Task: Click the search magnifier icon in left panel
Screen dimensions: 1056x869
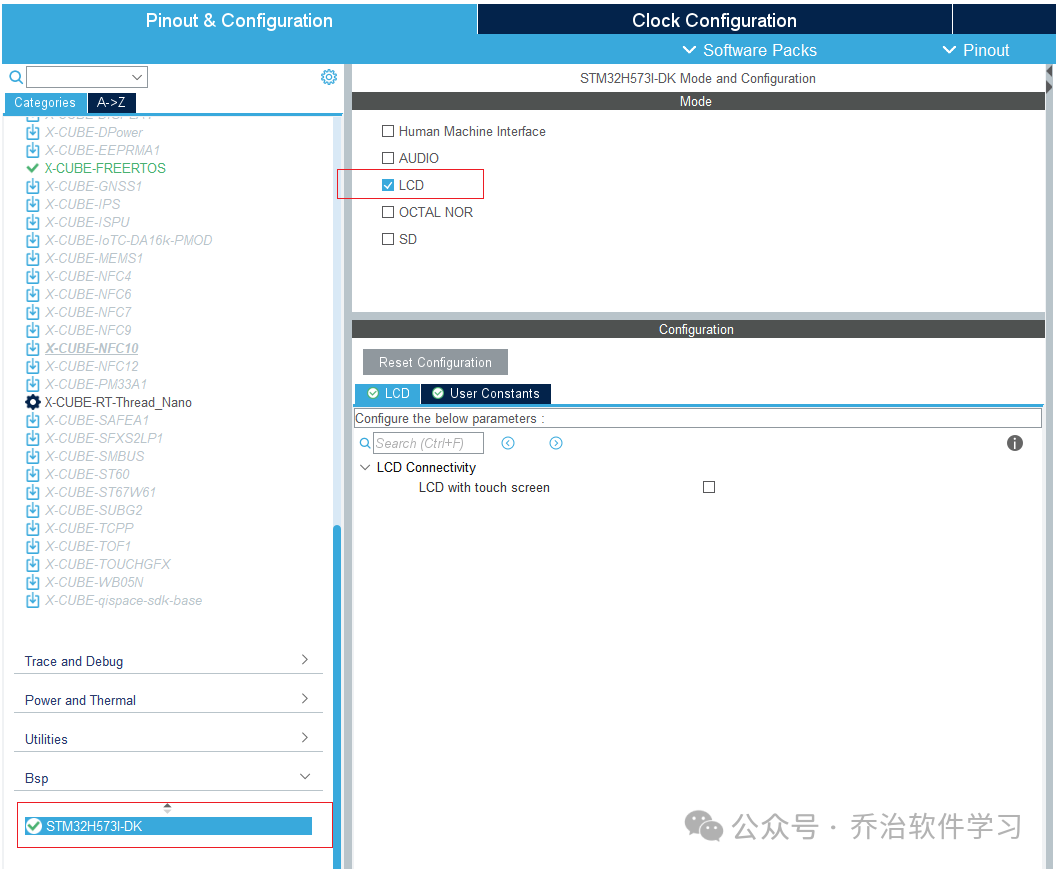Action: coord(15,77)
